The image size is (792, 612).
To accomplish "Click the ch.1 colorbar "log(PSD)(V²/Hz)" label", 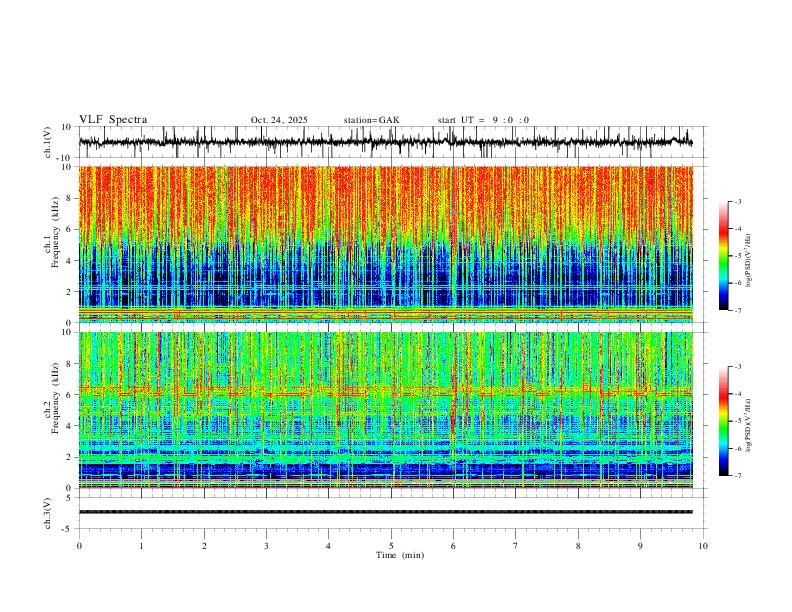I will click(749, 261).
